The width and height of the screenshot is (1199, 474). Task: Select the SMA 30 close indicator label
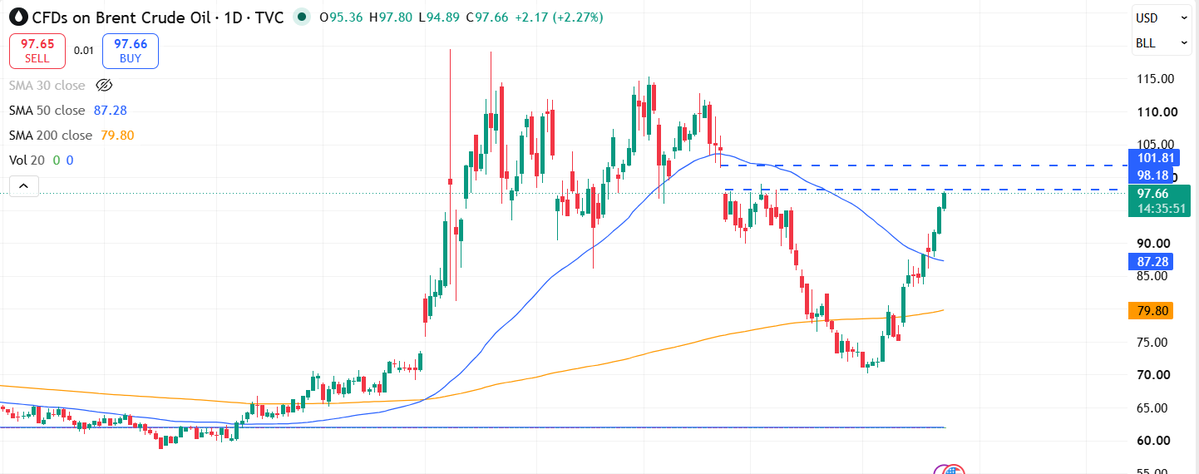tap(47, 85)
